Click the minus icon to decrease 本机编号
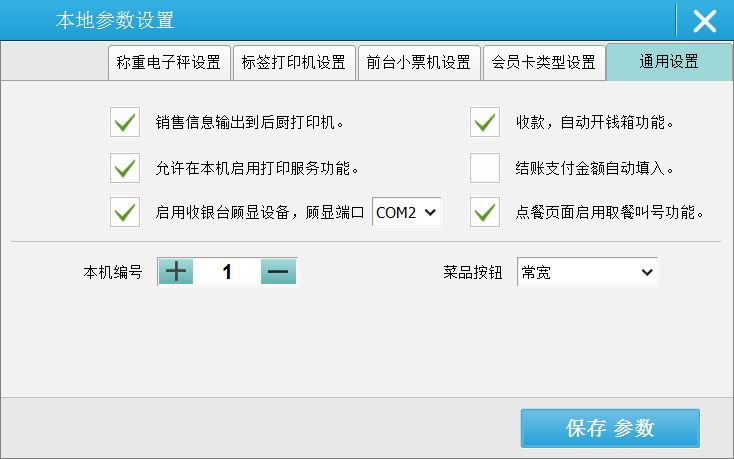The width and height of the screenshot is (734, 459). (279, 271)
